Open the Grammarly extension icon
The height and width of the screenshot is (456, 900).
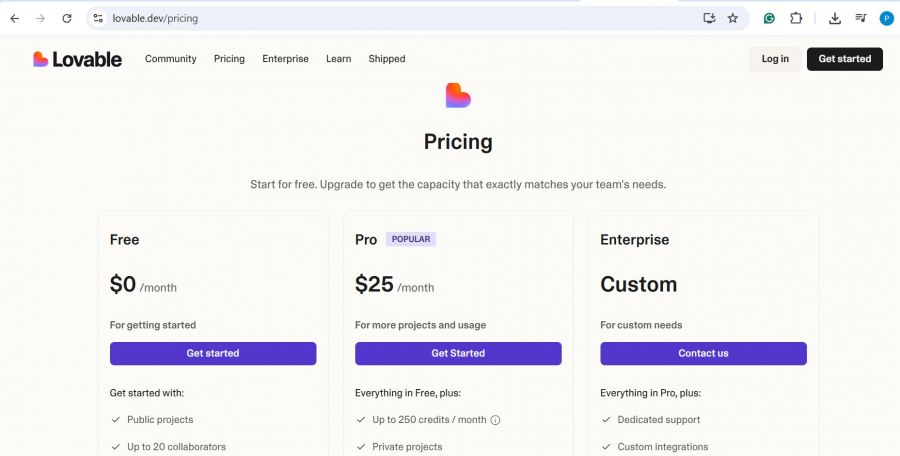(x=769, y=18)
